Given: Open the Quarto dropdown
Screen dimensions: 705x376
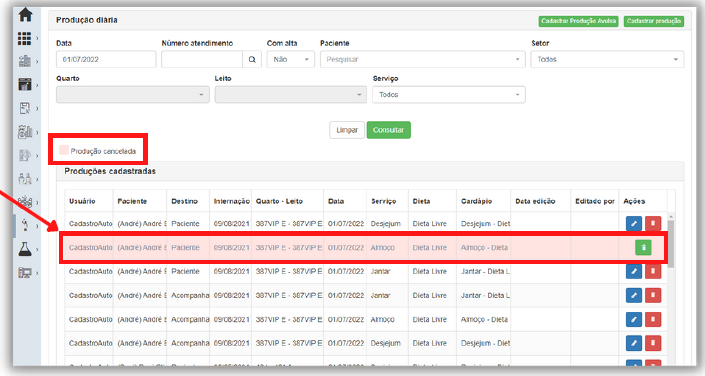Looking at the screenshot, I should point(133,94).
